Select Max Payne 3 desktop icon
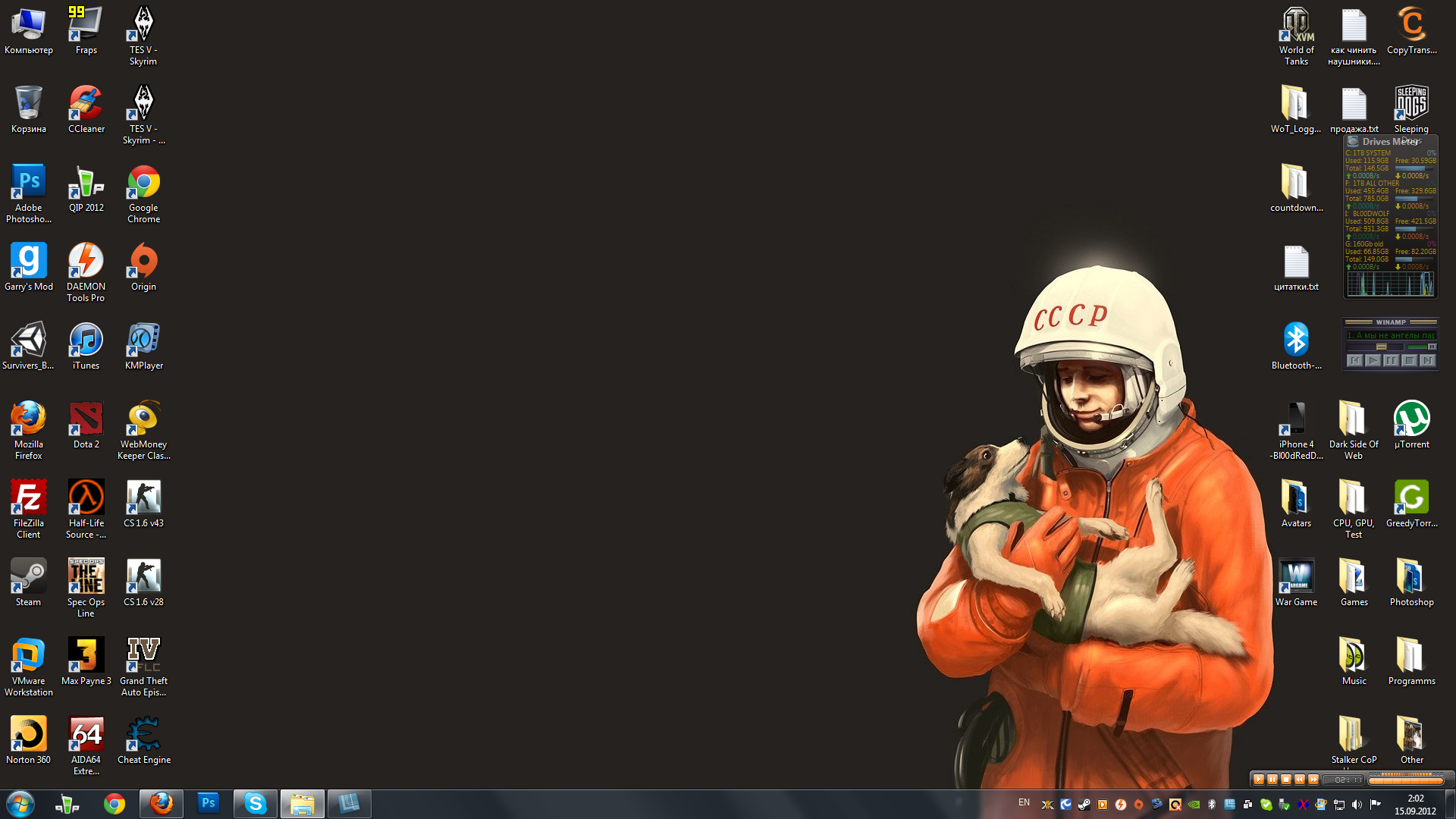 [86, 662]
